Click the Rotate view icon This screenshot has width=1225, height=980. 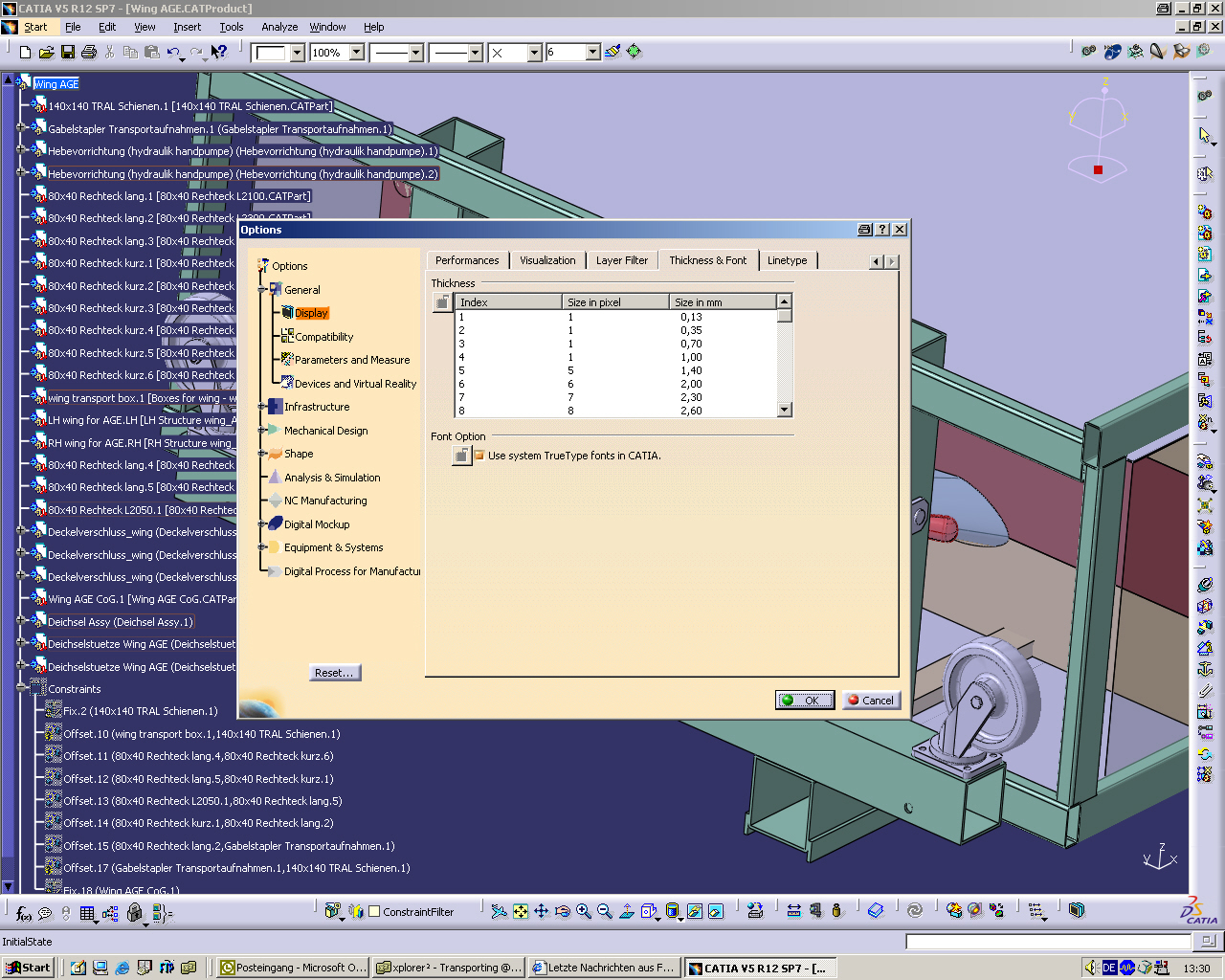[x=562, y=911]
